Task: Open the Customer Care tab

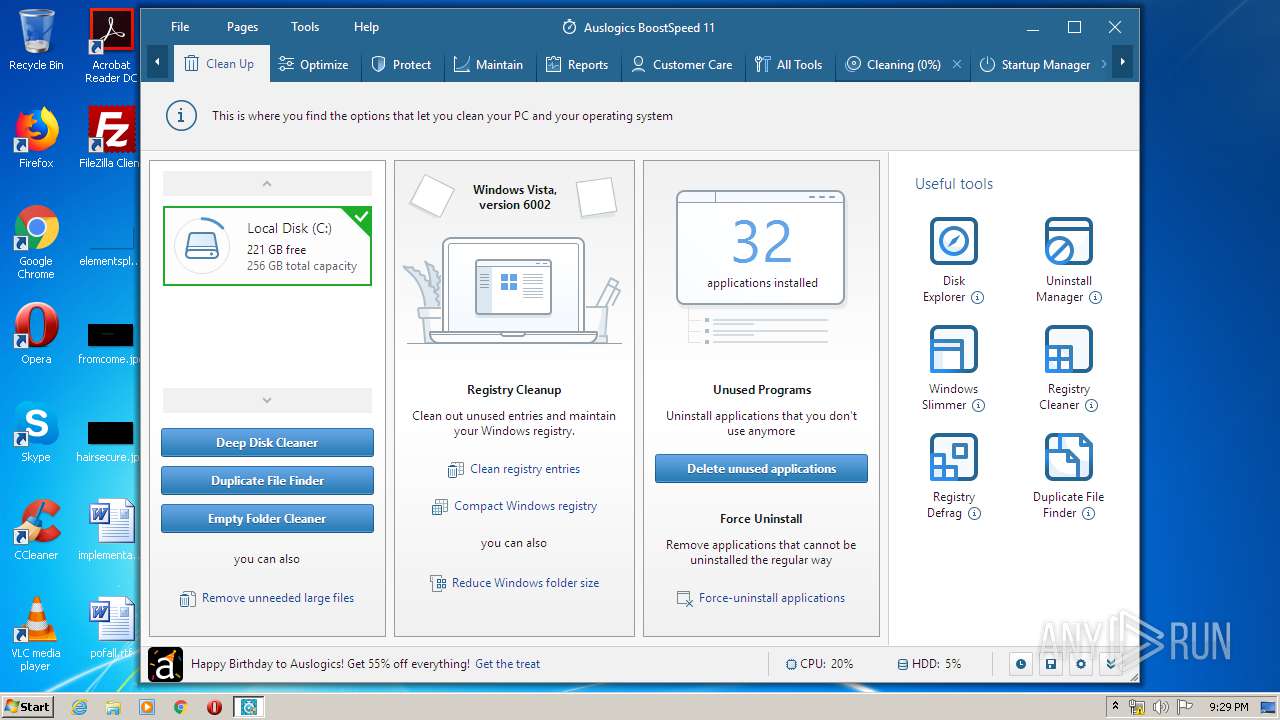Action: pos(682,64)
